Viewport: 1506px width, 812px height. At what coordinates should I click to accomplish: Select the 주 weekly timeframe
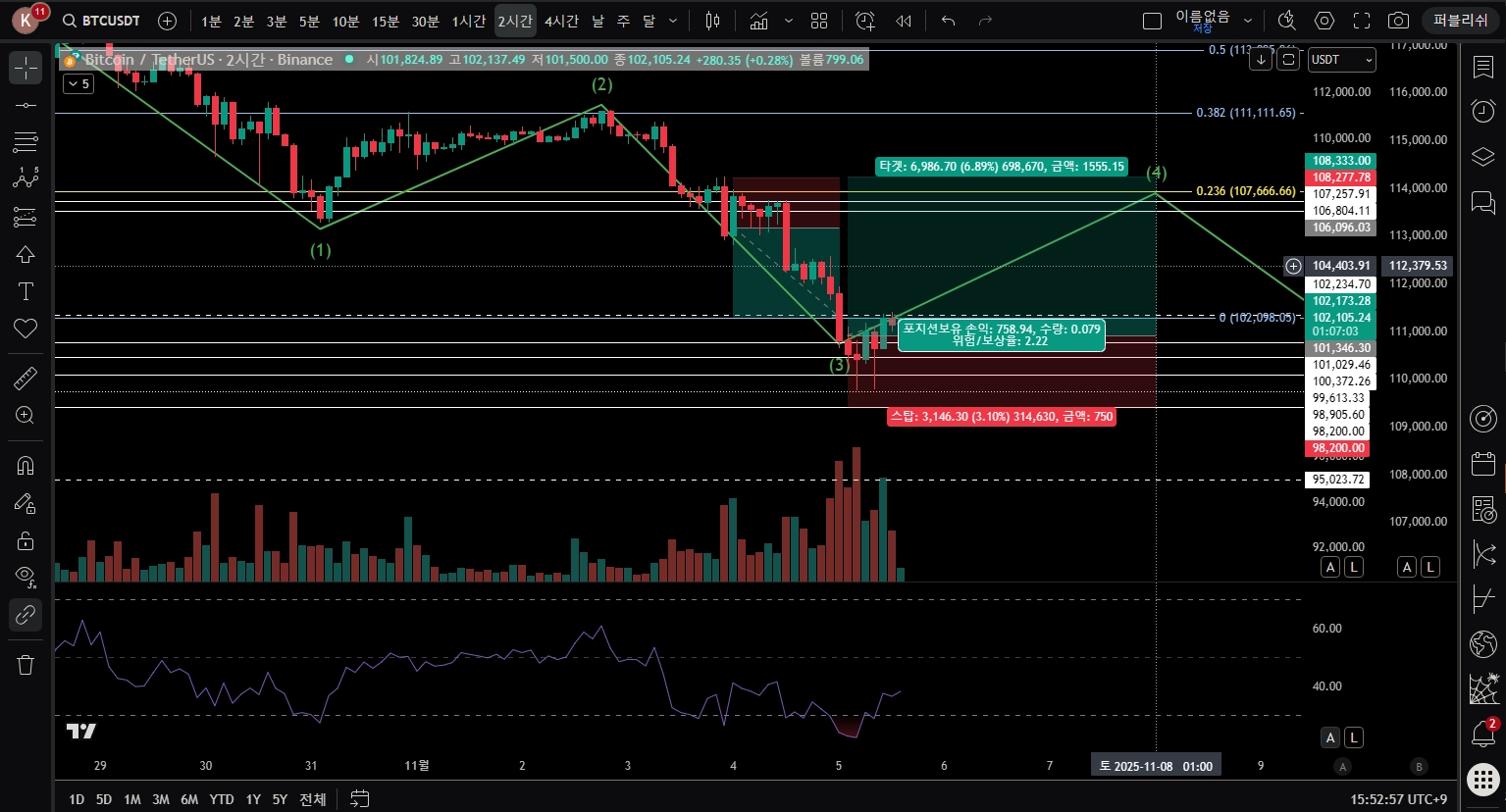(x=624, y=21)
